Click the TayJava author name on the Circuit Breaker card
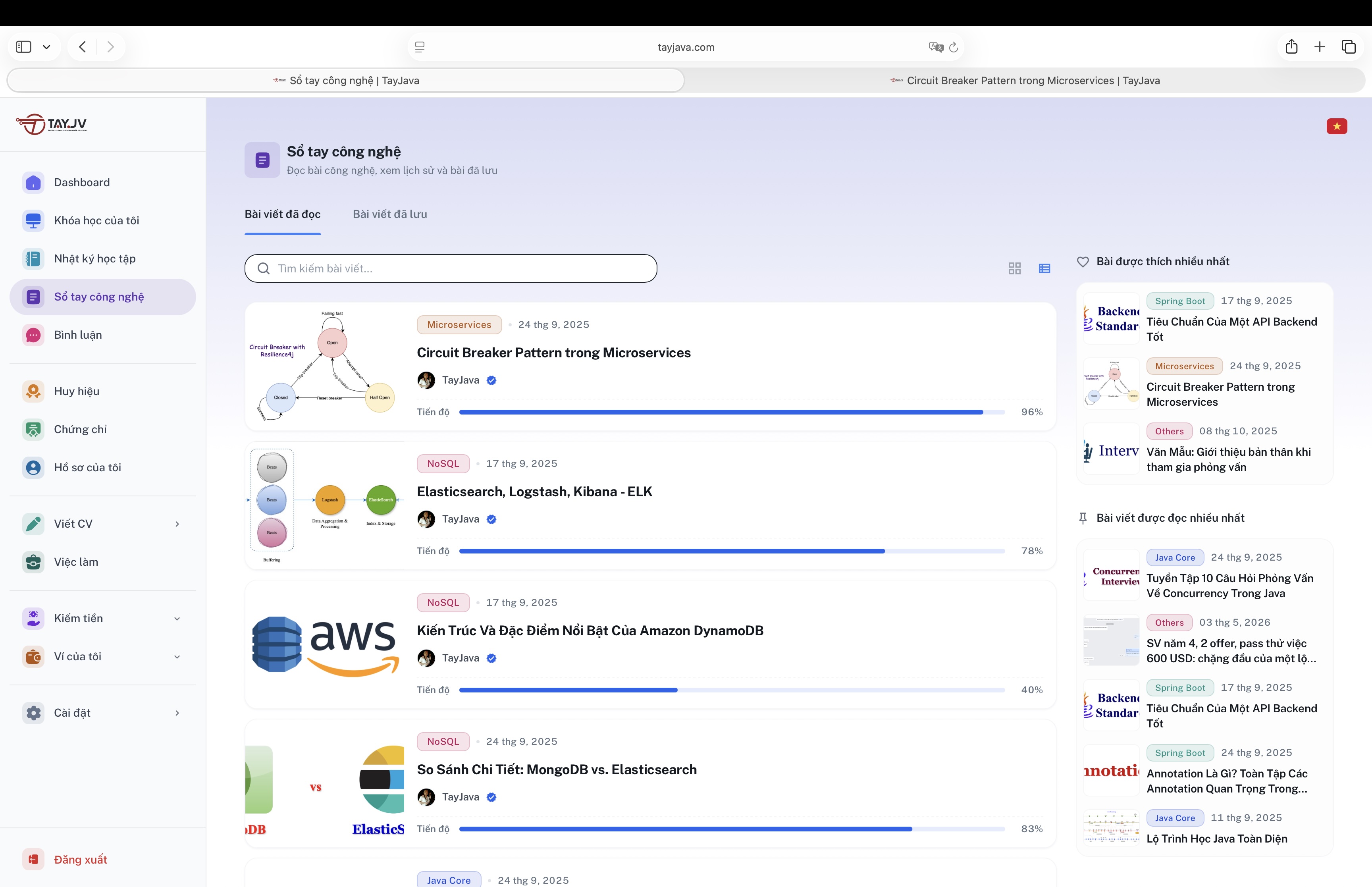Image resolution: width=1372 pixels, height=887 pixels. coord(461,380)
